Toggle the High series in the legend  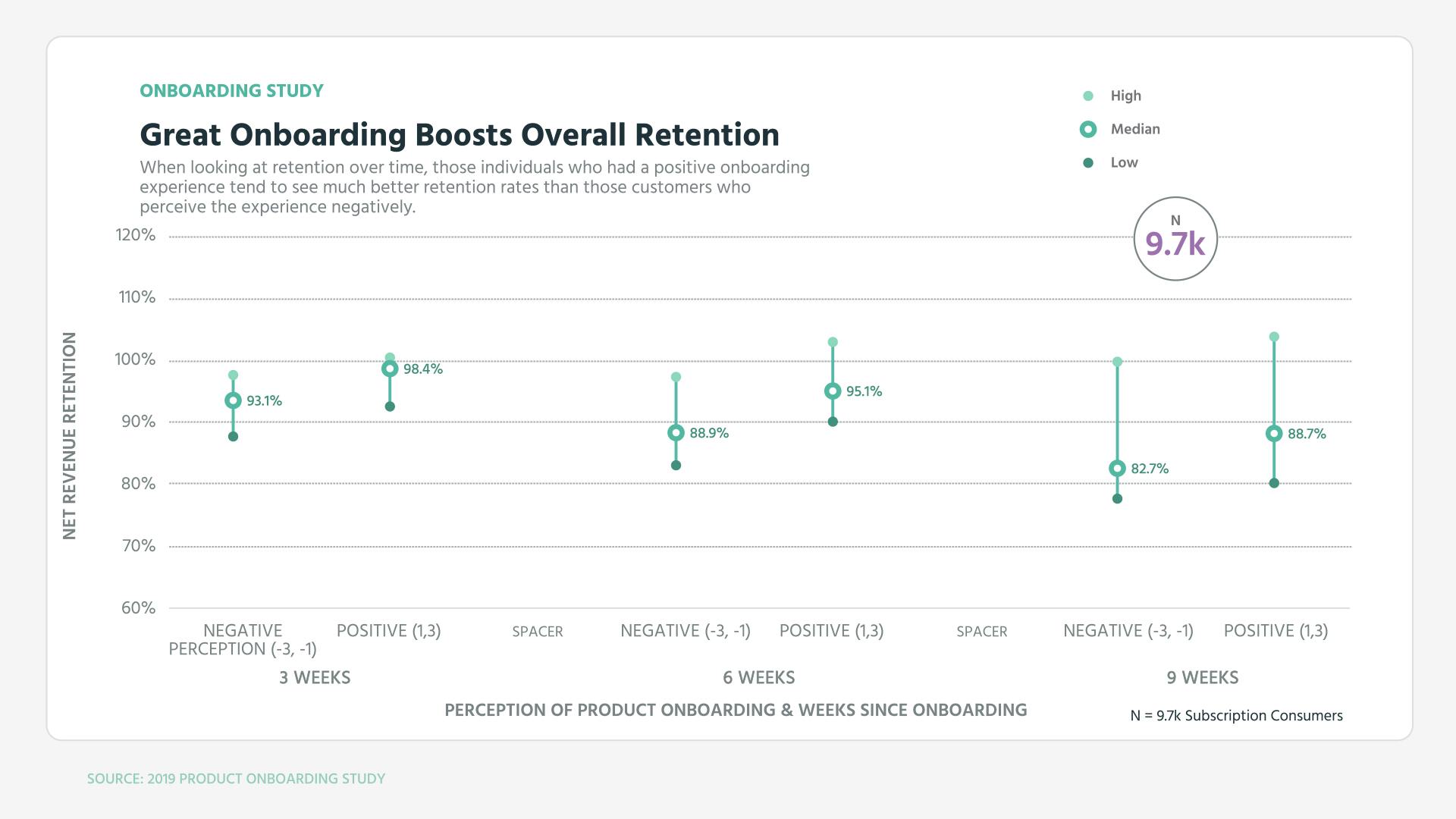(x=1125, y=96)
